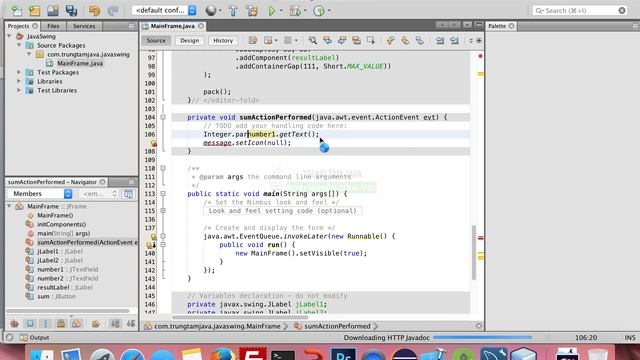Open Output window button

[x=35, y=338]
